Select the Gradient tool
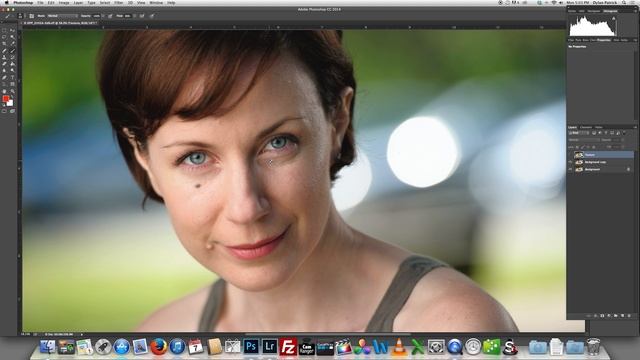The width and height of the screenshot is (640, 360). point(12,64)
